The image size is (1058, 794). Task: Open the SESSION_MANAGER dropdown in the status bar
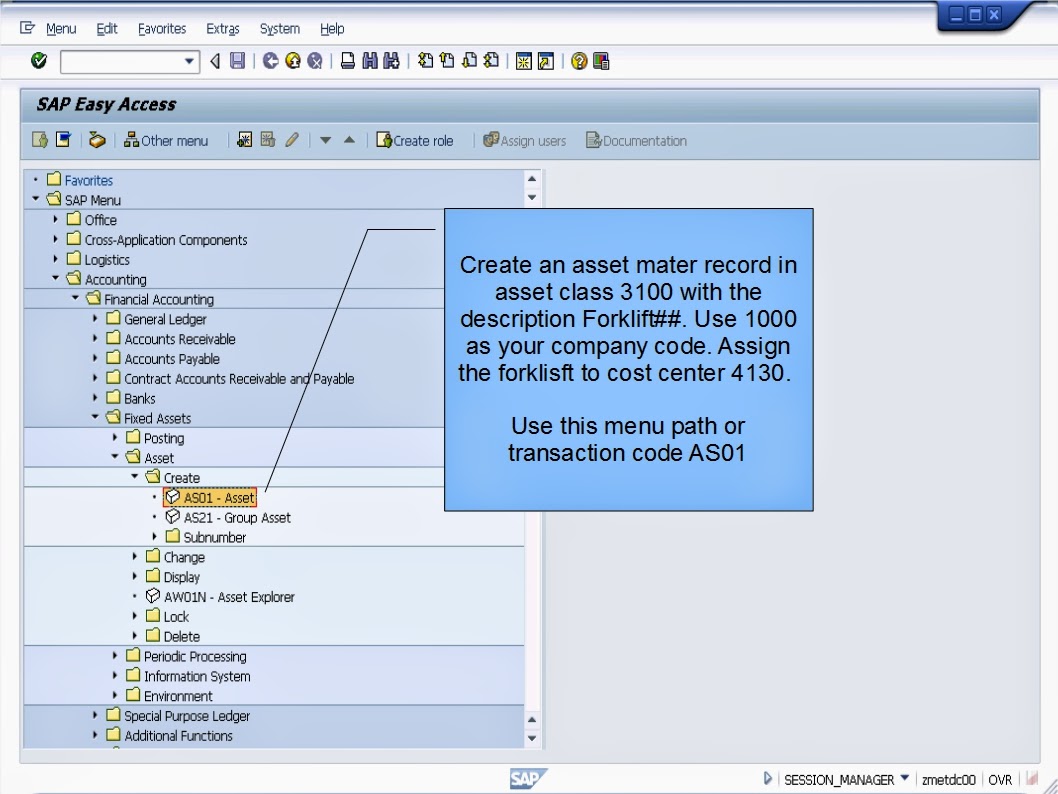point(907,778)
